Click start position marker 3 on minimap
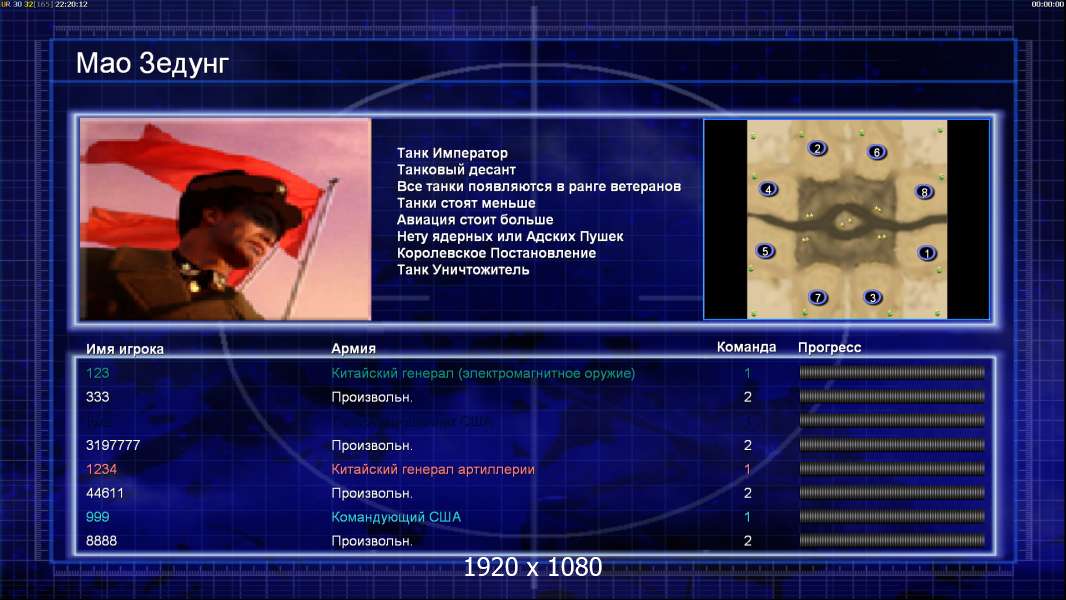The image size is (1066, 600). (873, 297)
